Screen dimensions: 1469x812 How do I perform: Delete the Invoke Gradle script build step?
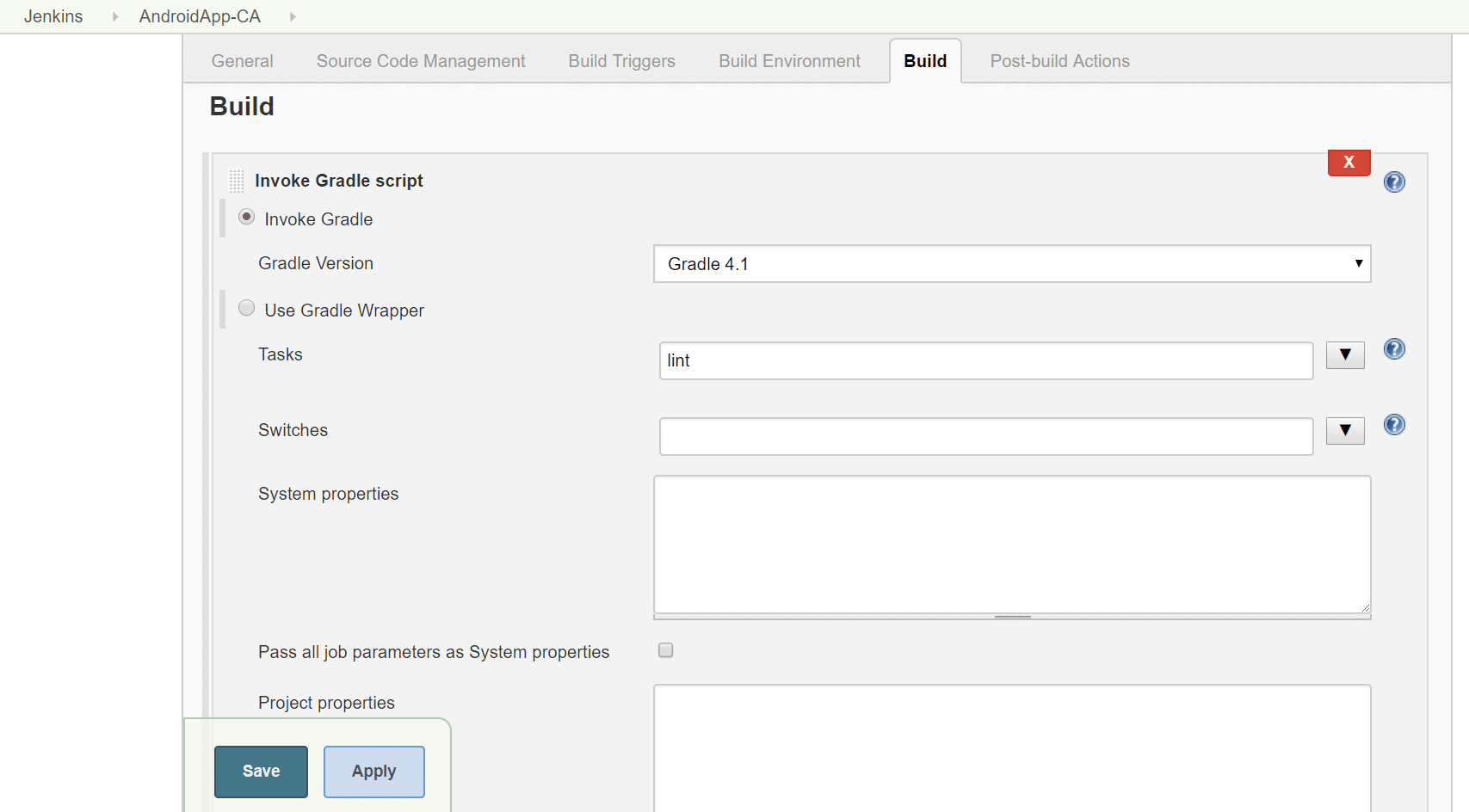[x=1349, y=163]
